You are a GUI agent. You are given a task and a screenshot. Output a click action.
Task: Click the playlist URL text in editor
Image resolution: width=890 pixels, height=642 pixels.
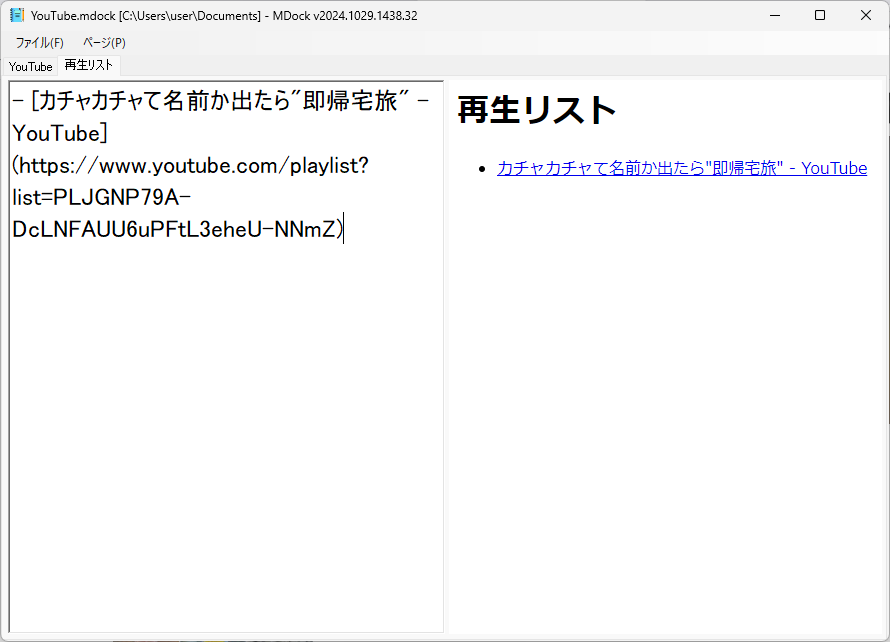(x=191, y=198)
